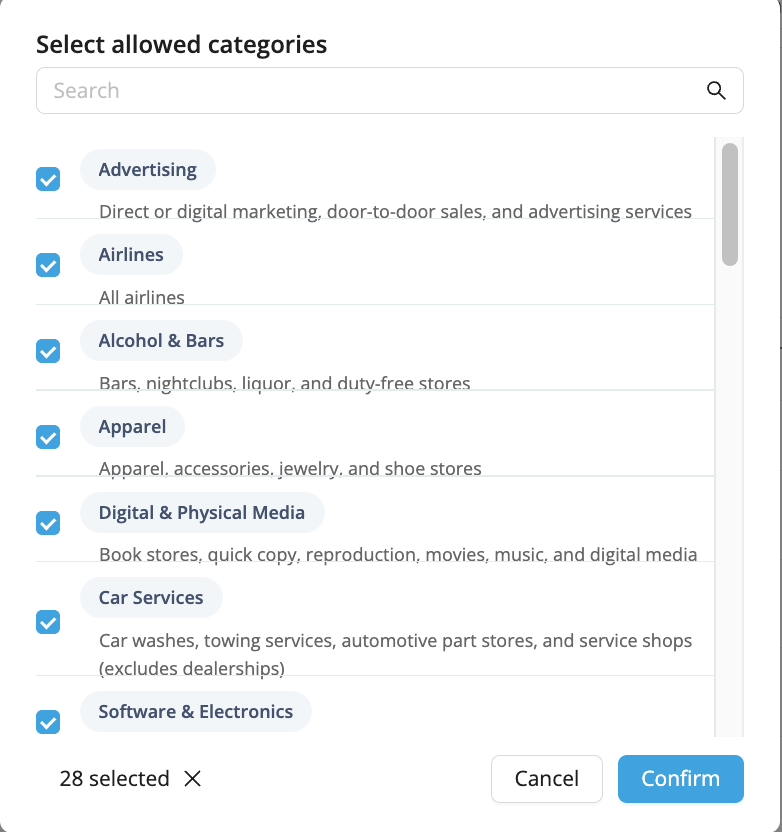Click the '28 selected' count text
The height and width of the screenshot is (832, 782).
point(115,778)
